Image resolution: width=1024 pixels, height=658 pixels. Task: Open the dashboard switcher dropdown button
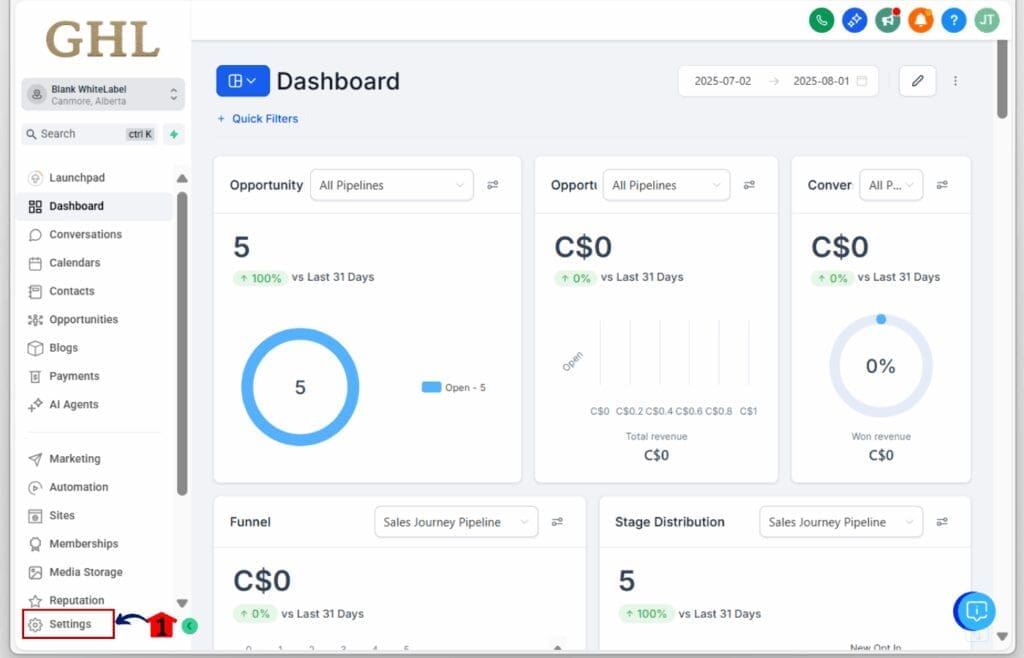[242, 81]
